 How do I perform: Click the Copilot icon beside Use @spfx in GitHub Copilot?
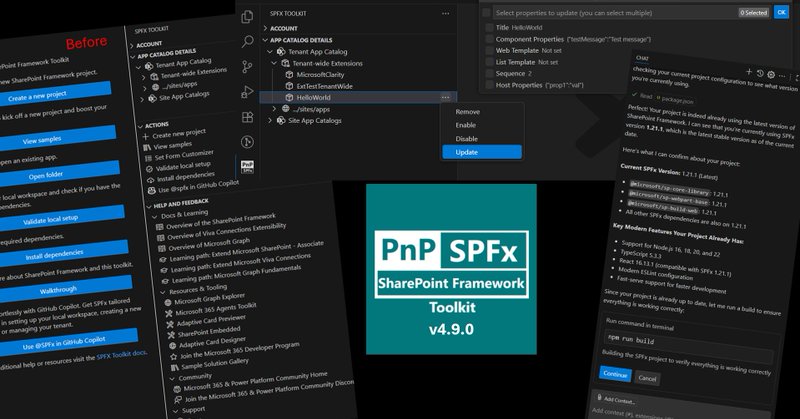point(152,191)
